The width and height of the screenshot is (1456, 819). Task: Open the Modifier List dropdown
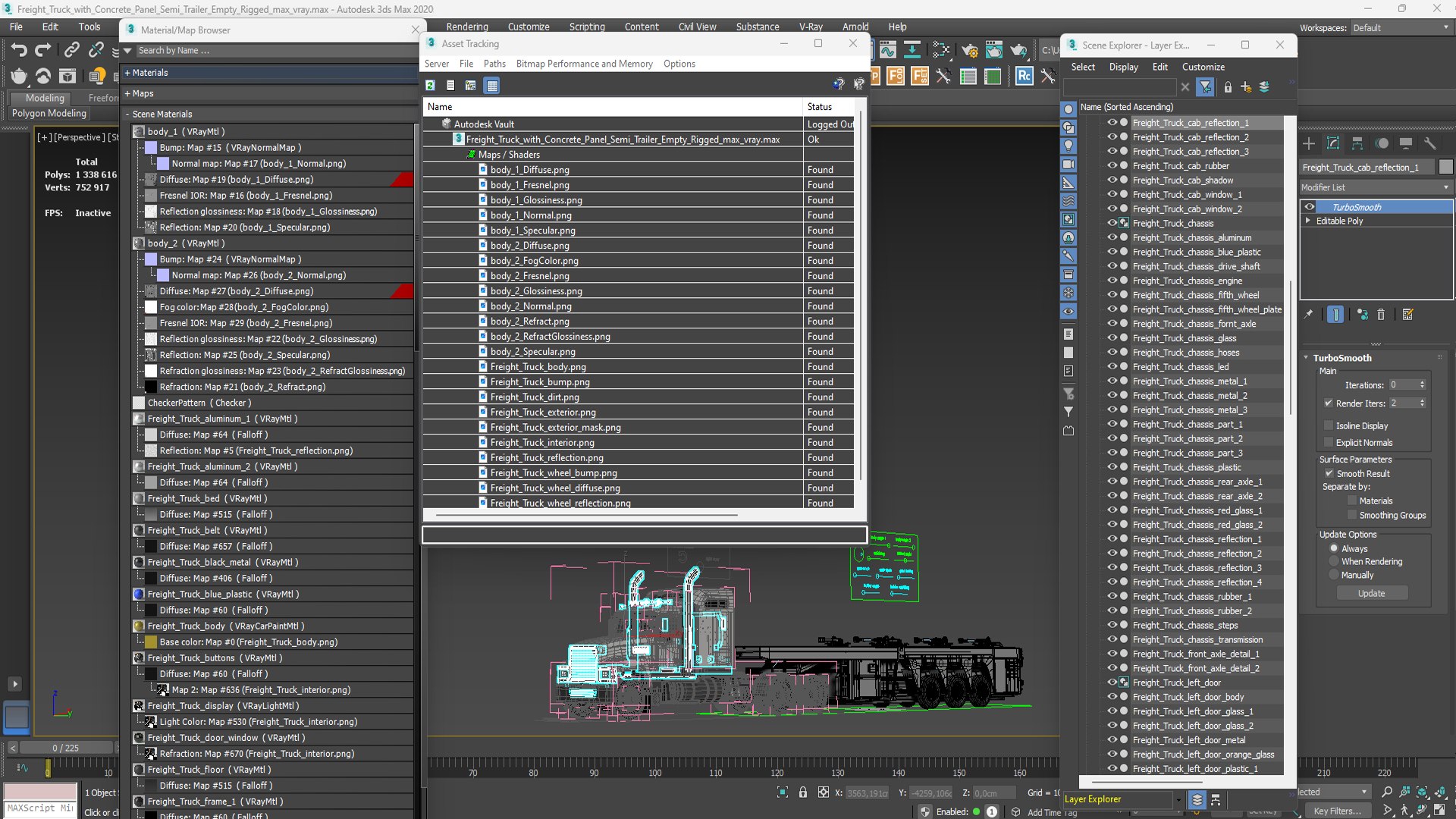click(x=1376, y=187)
